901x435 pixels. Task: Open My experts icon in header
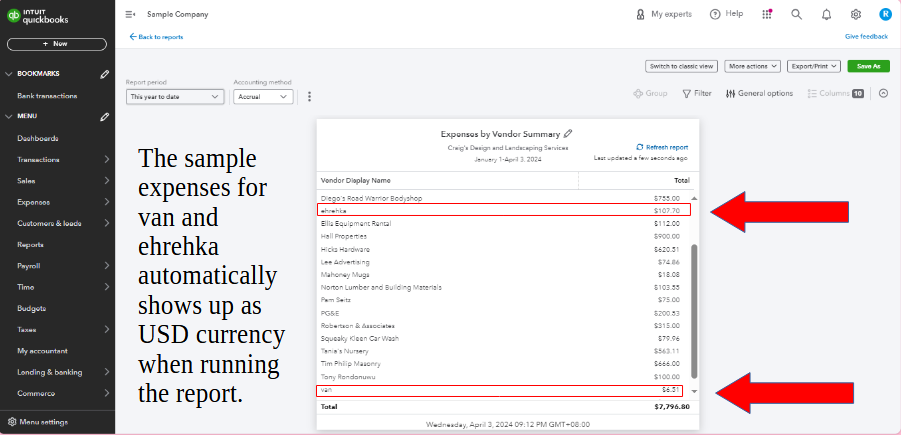point(640,14)
